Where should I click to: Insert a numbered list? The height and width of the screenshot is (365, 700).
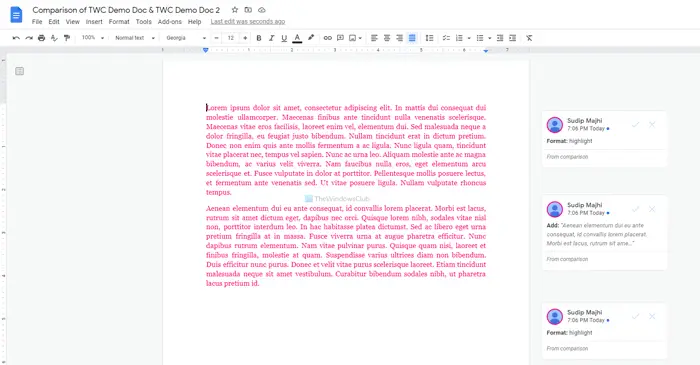(x=459, y=38)
